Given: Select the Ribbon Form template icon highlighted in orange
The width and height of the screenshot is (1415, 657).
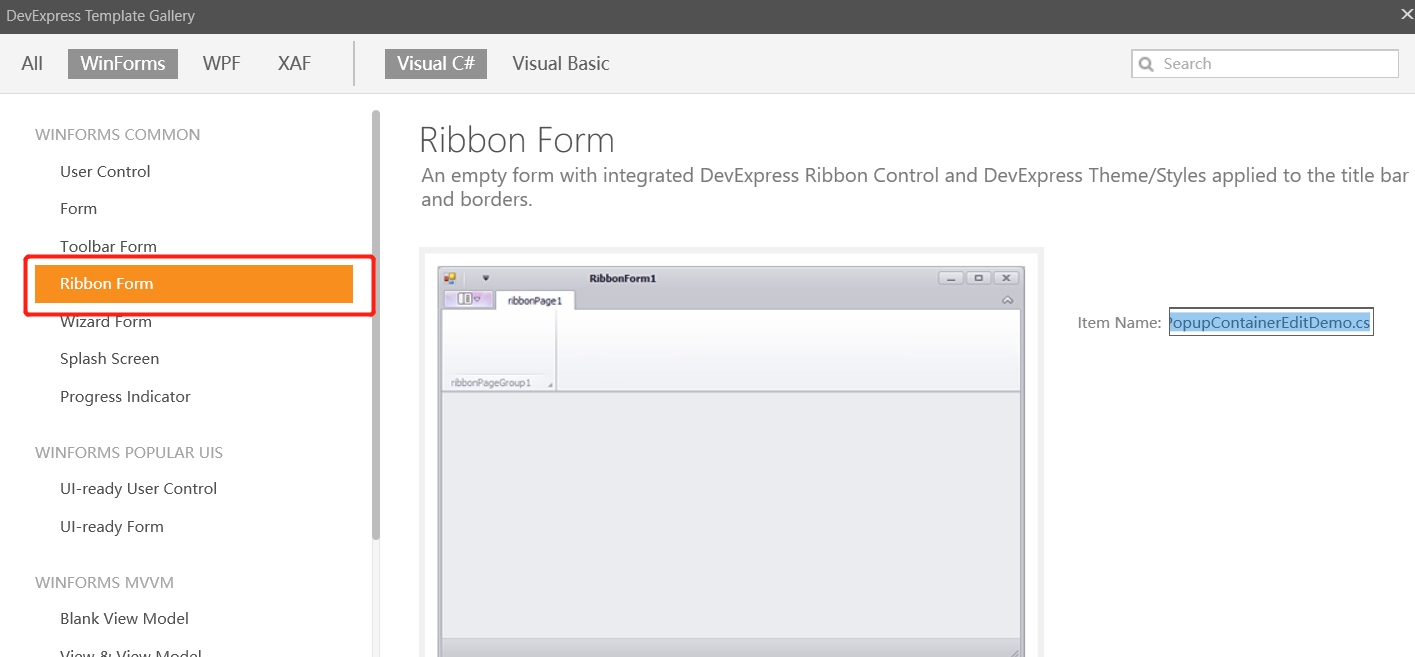Looking at the screenshot, I should pyautogui.click(x=196, y=283).
